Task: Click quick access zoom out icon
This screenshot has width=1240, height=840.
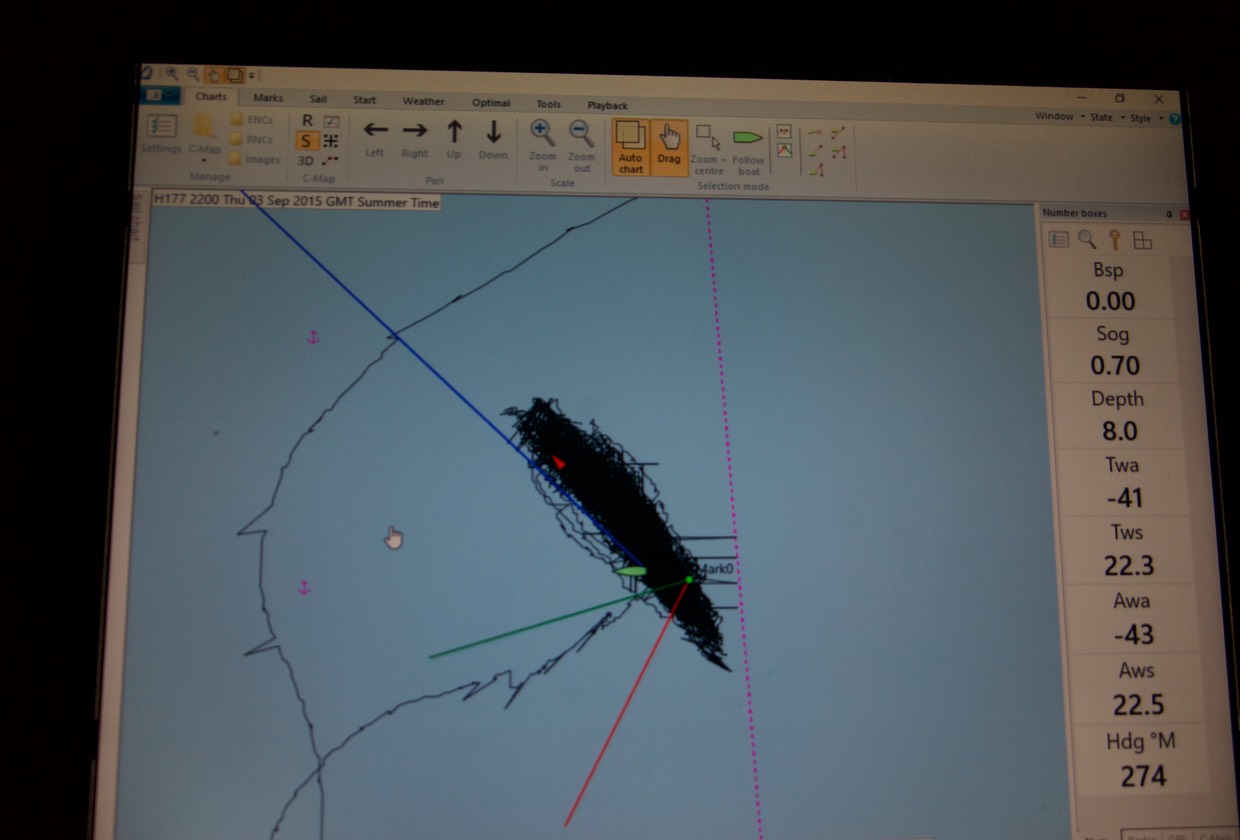Action: pyautogui.click(x=192, y=73)
